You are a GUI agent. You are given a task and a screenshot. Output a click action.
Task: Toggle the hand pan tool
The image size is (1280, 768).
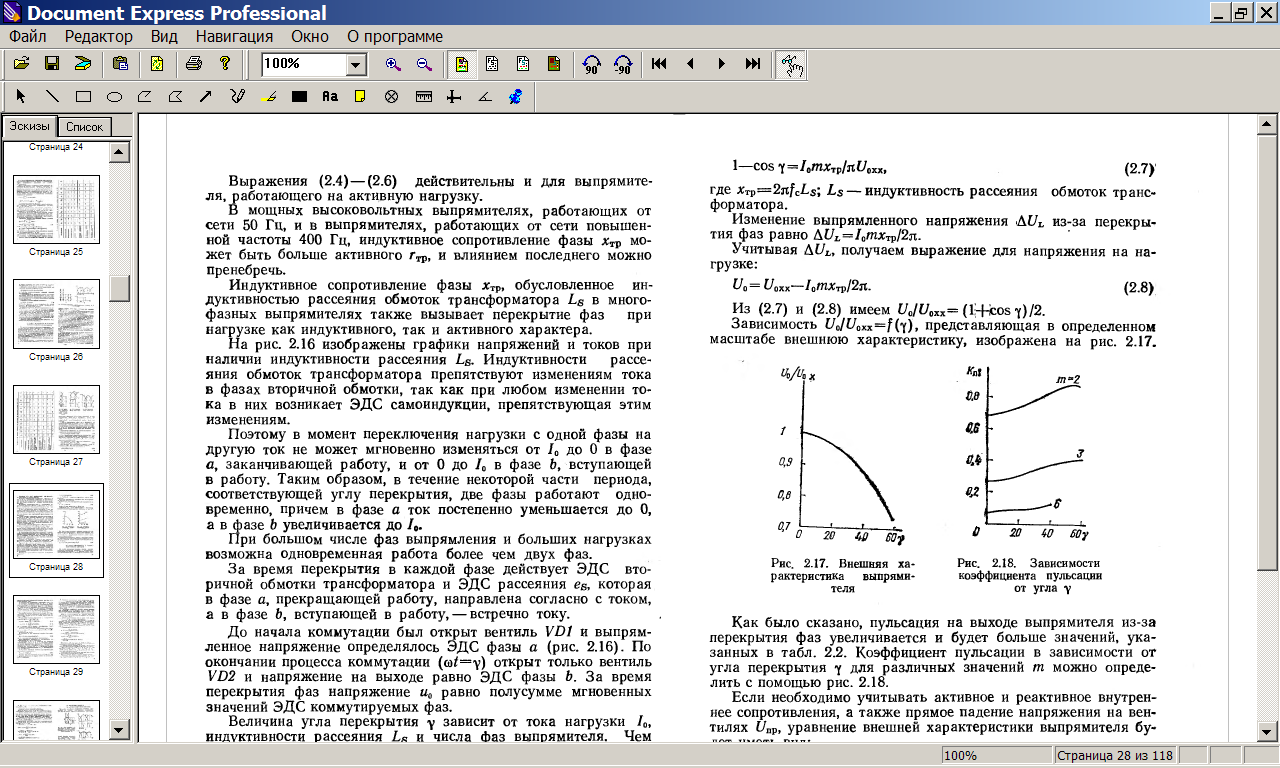(x=790, y=64)
